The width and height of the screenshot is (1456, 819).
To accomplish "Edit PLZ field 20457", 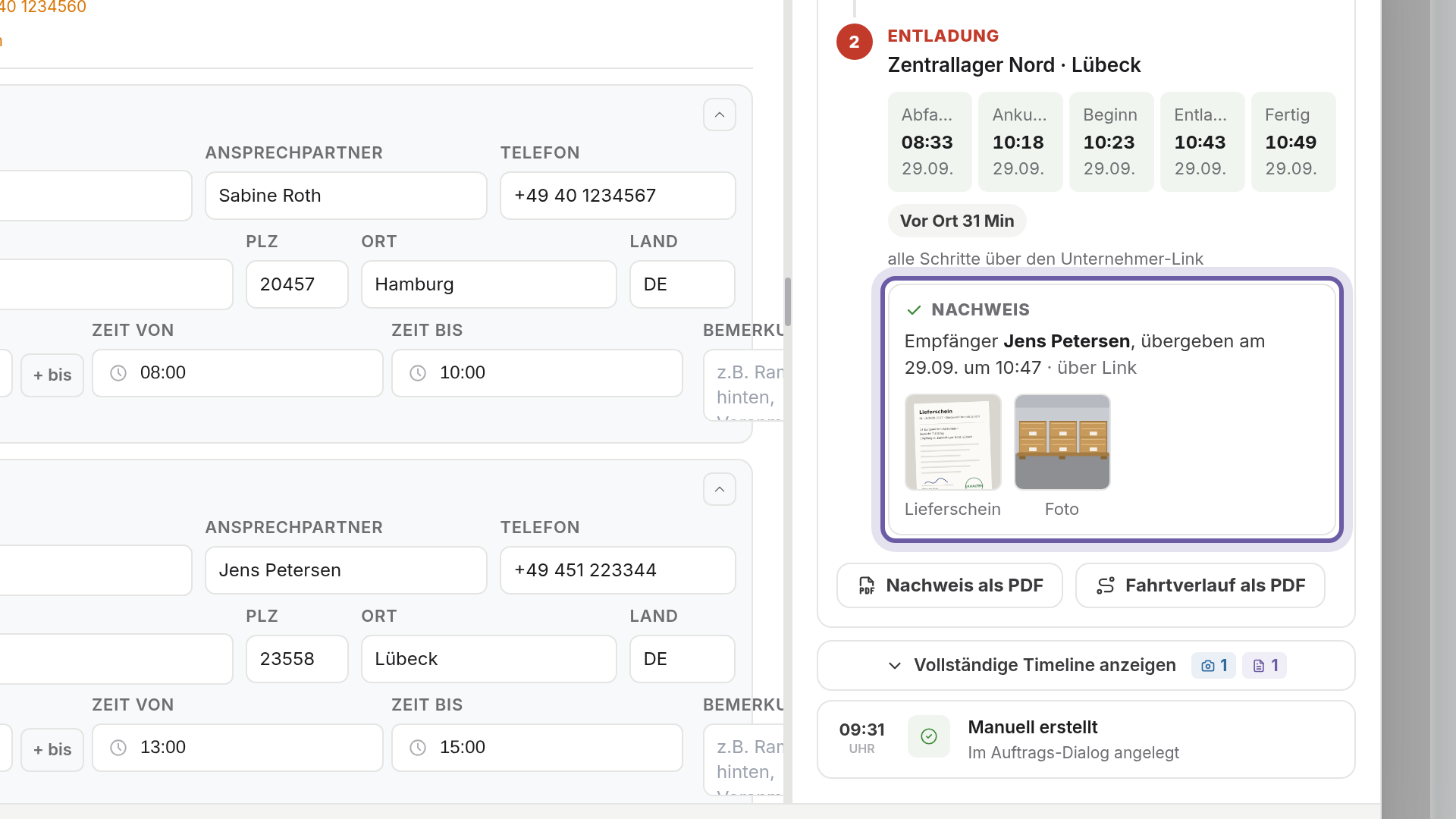I will [x=297, y=284].
